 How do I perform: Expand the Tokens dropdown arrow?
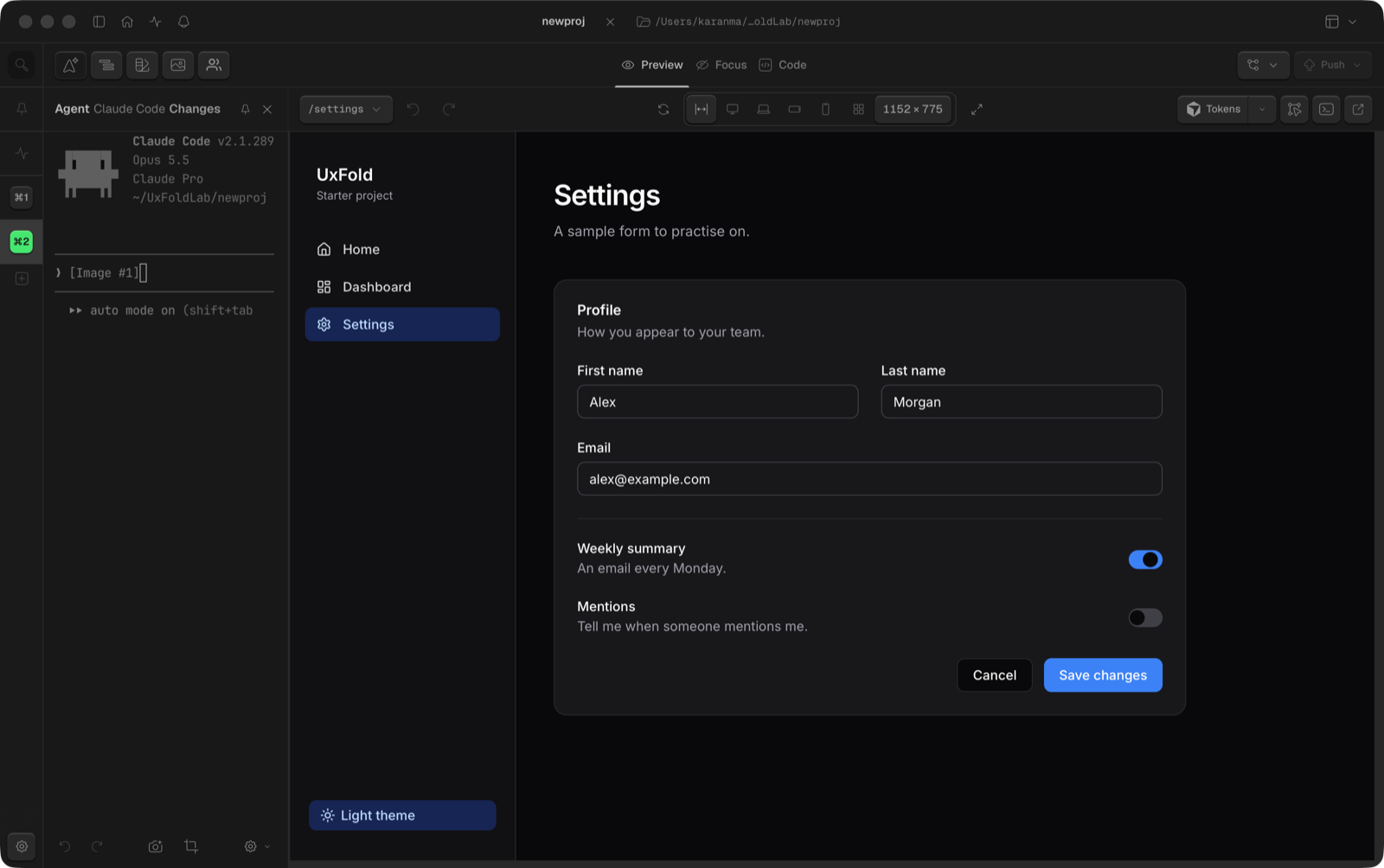click(1262, 109)
